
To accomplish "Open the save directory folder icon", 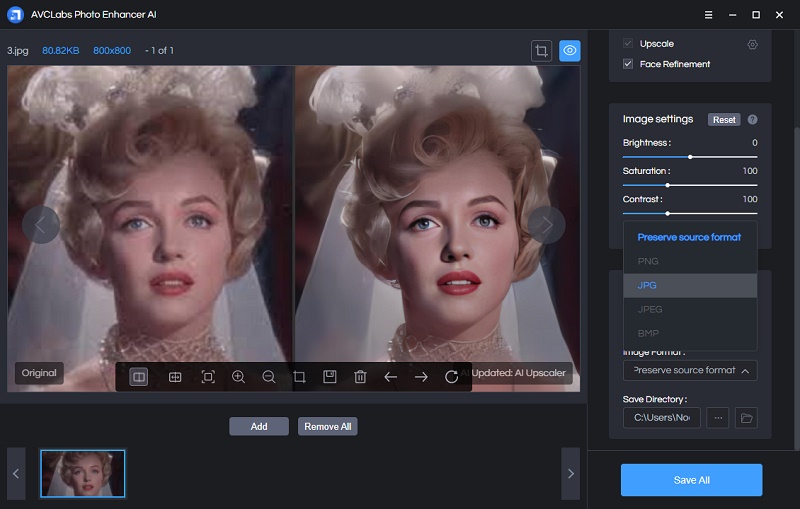I will coord(746,418).
